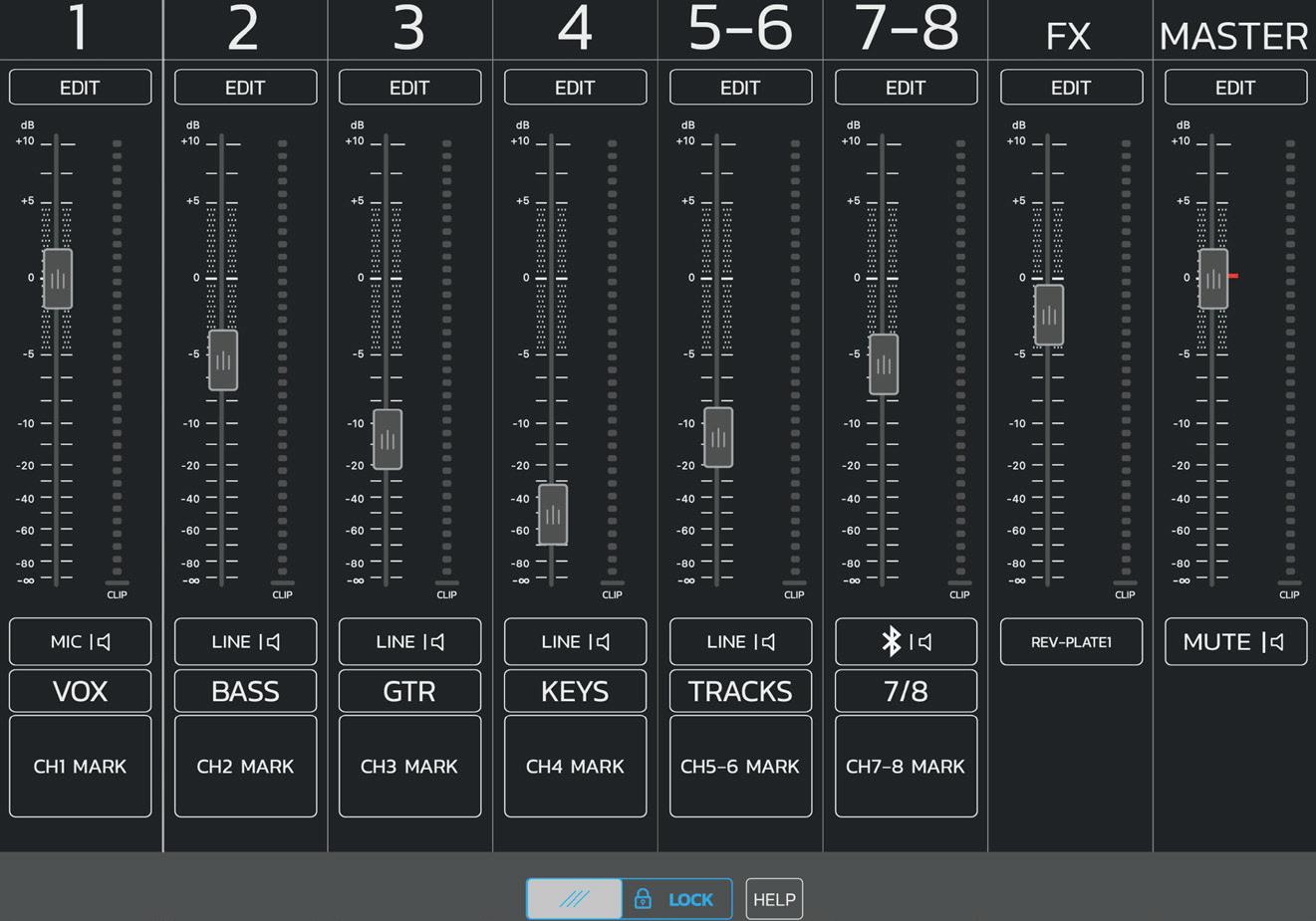Open the HELP button

click(774, 899)
